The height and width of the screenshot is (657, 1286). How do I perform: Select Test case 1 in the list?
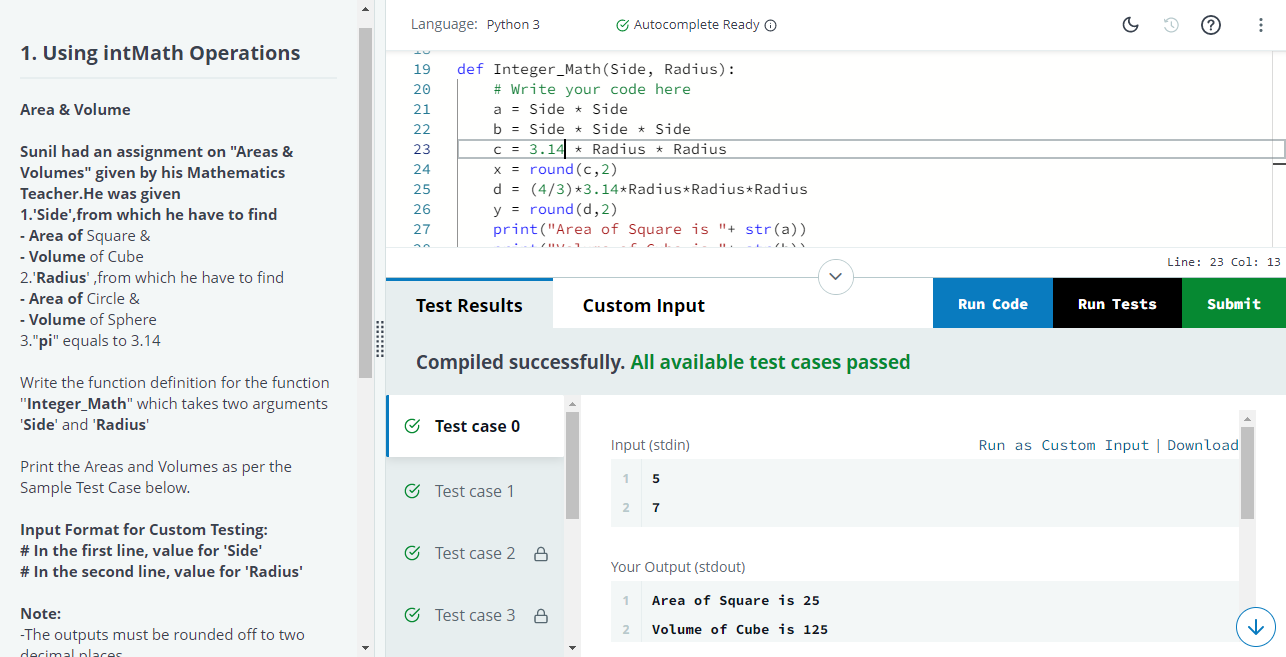tap(474, 491)
